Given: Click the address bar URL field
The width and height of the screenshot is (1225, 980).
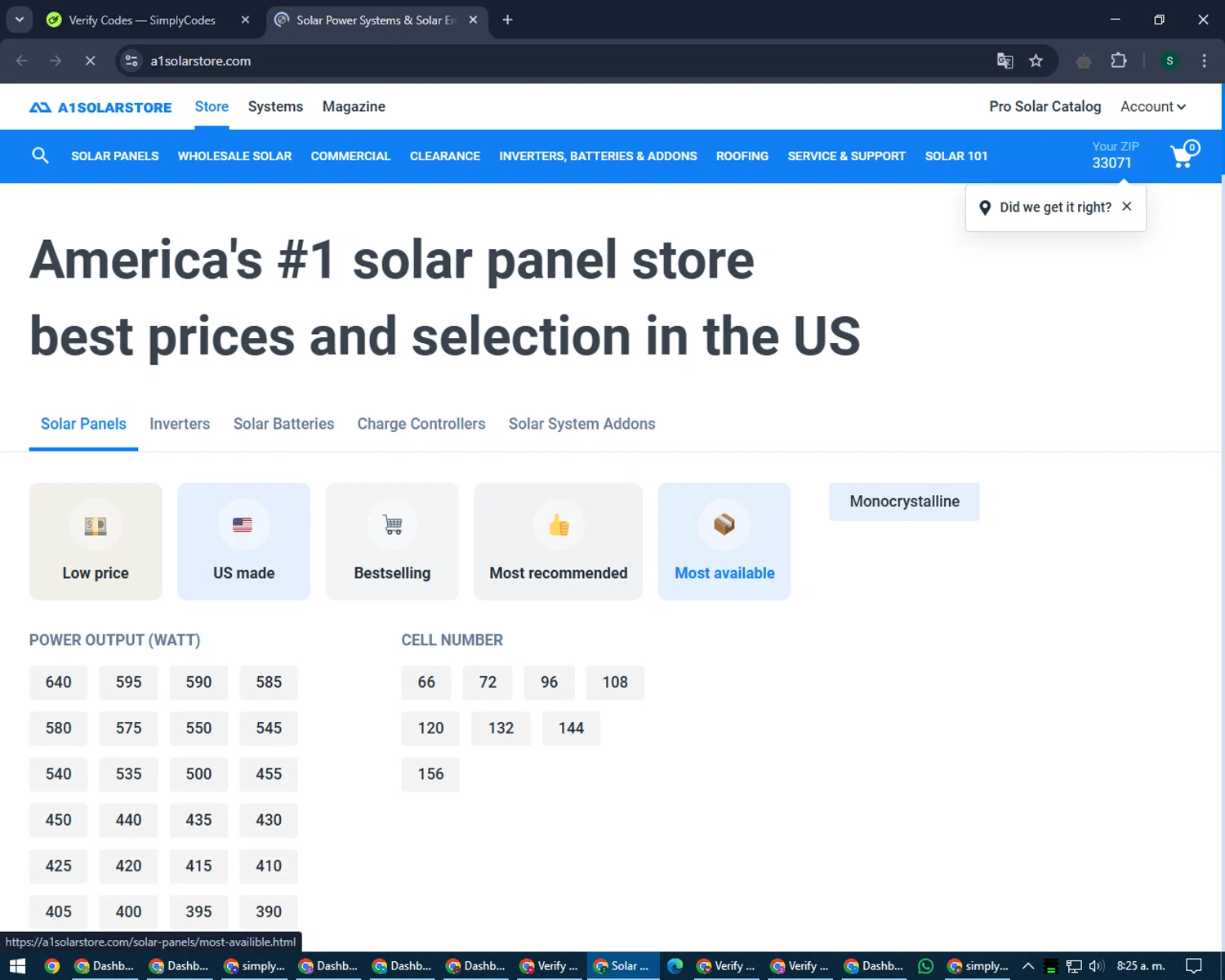Looking at the screenshot, I should 563,60.
